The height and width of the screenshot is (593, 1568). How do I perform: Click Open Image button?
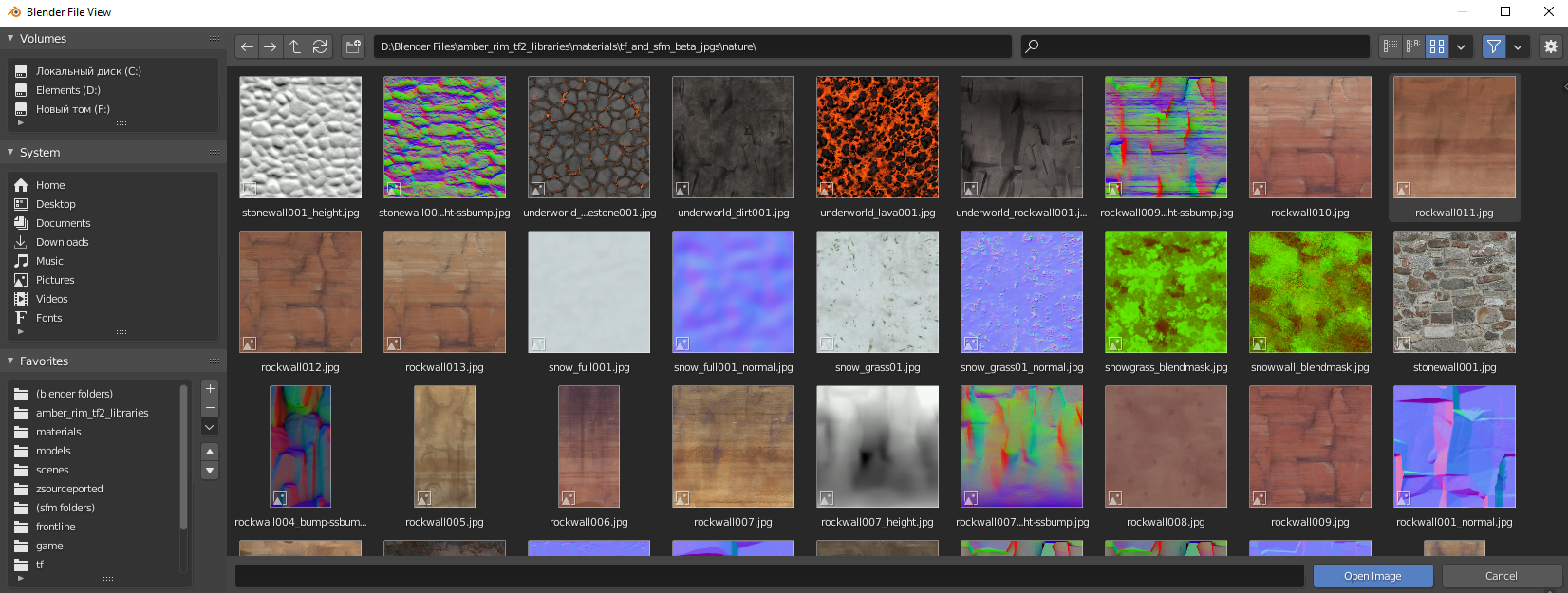pyautogui.click(x=1372, y=576)
